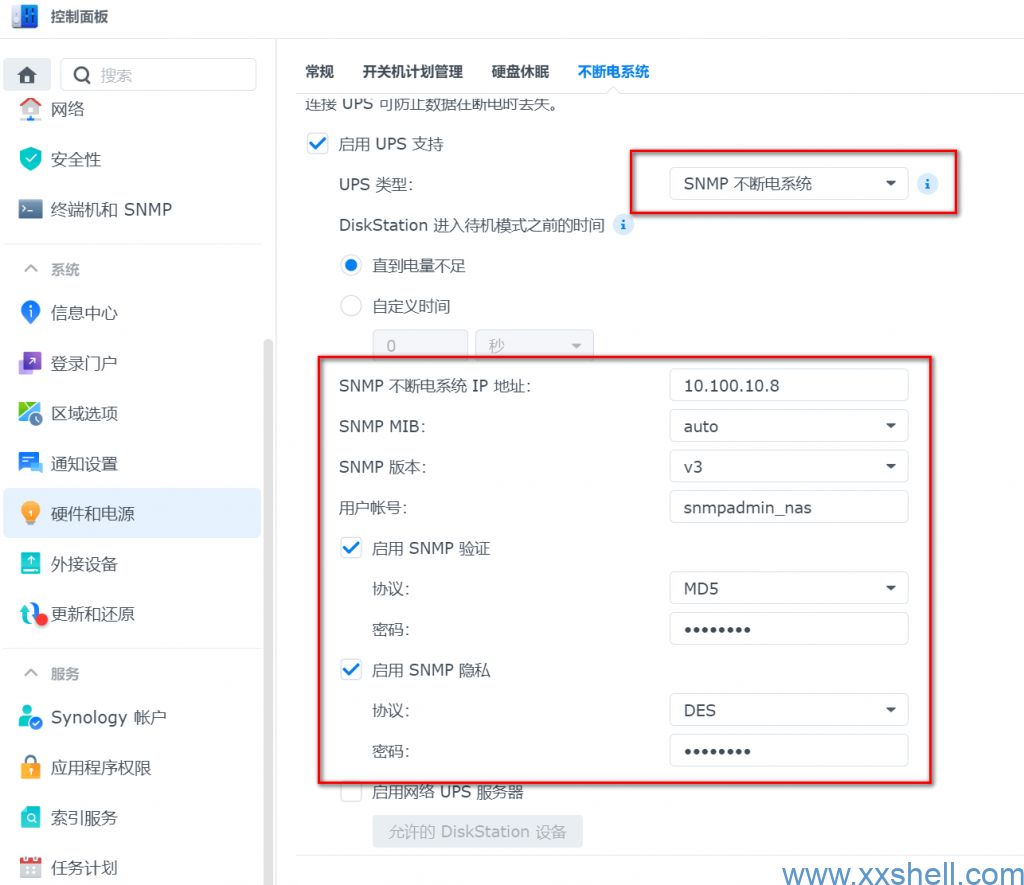Click 允许的 DiskStation 设备 button
This screenshot has width=1024, height=885.
[x=477, y=832]
